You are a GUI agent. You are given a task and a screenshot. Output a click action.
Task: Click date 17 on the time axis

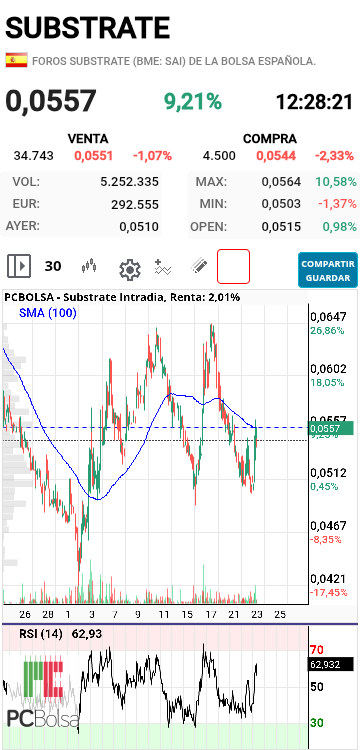[x=211, y=614]
